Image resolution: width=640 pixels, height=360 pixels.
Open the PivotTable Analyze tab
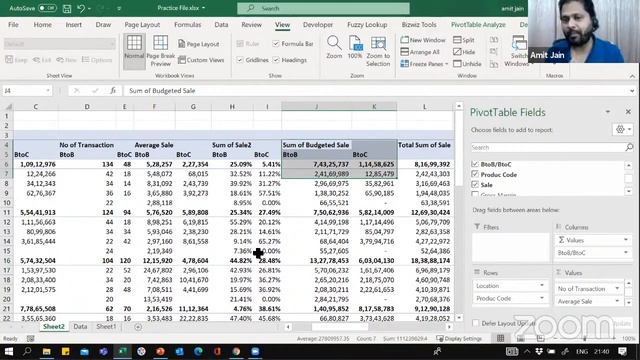pos(478,25)
